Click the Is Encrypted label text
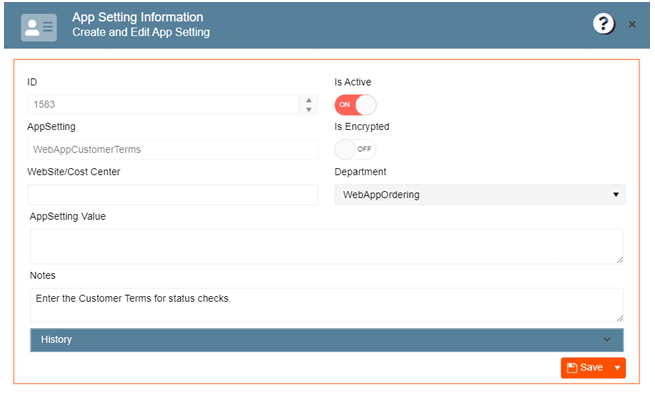Screen dimensions: 655x406 tap(361, 127)
